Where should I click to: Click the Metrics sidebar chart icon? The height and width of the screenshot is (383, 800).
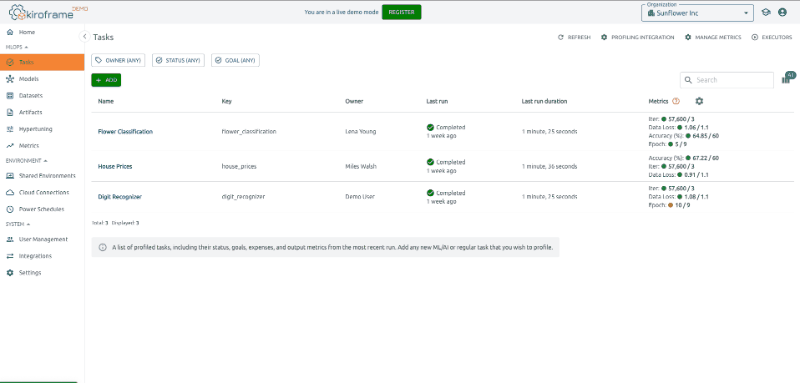(9, 146)
